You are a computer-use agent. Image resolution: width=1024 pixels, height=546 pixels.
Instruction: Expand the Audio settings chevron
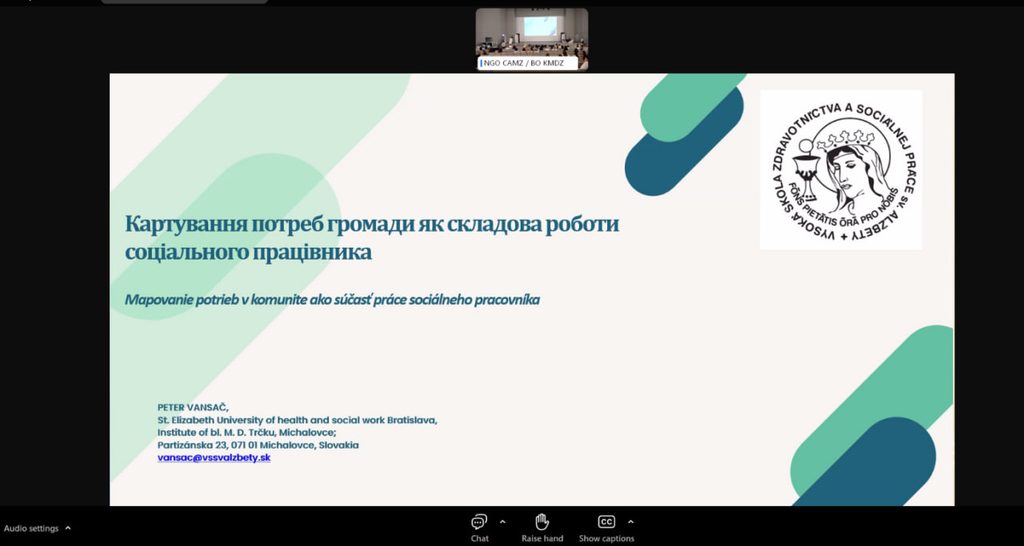pos(68,528)
